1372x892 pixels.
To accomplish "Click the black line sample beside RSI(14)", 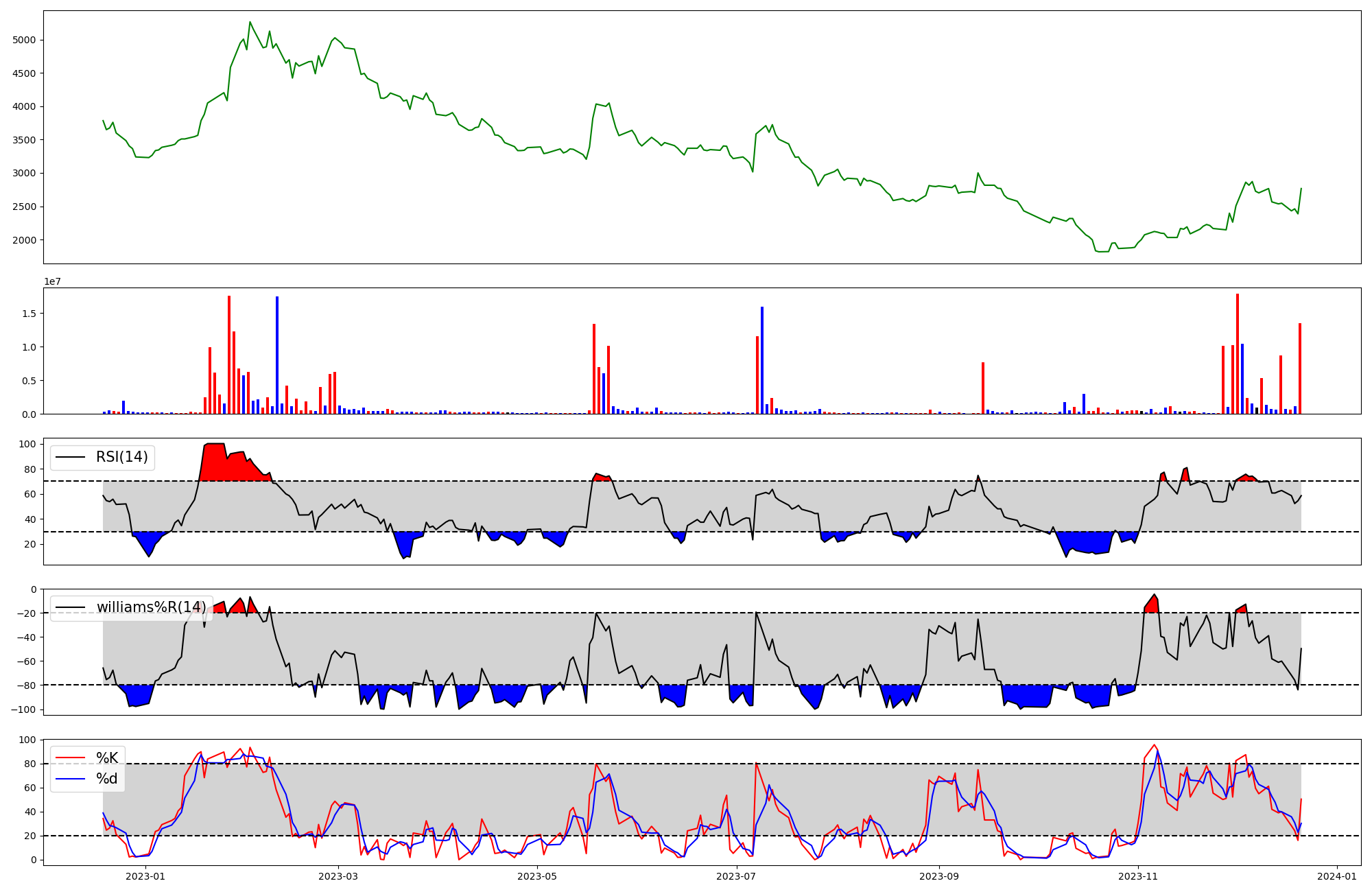I will point(70,458).
